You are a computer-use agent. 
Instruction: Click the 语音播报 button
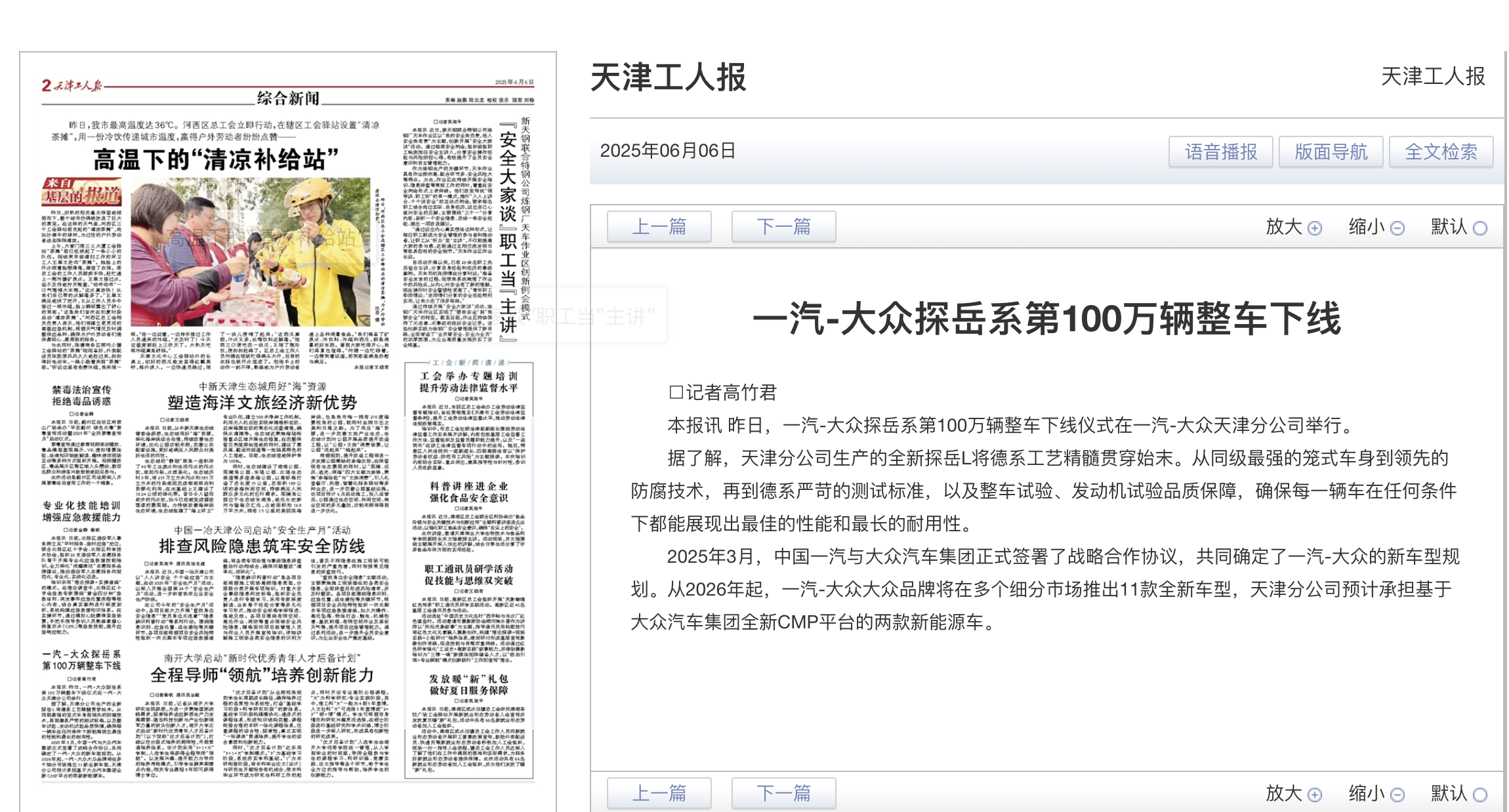tap(1221, 152)
